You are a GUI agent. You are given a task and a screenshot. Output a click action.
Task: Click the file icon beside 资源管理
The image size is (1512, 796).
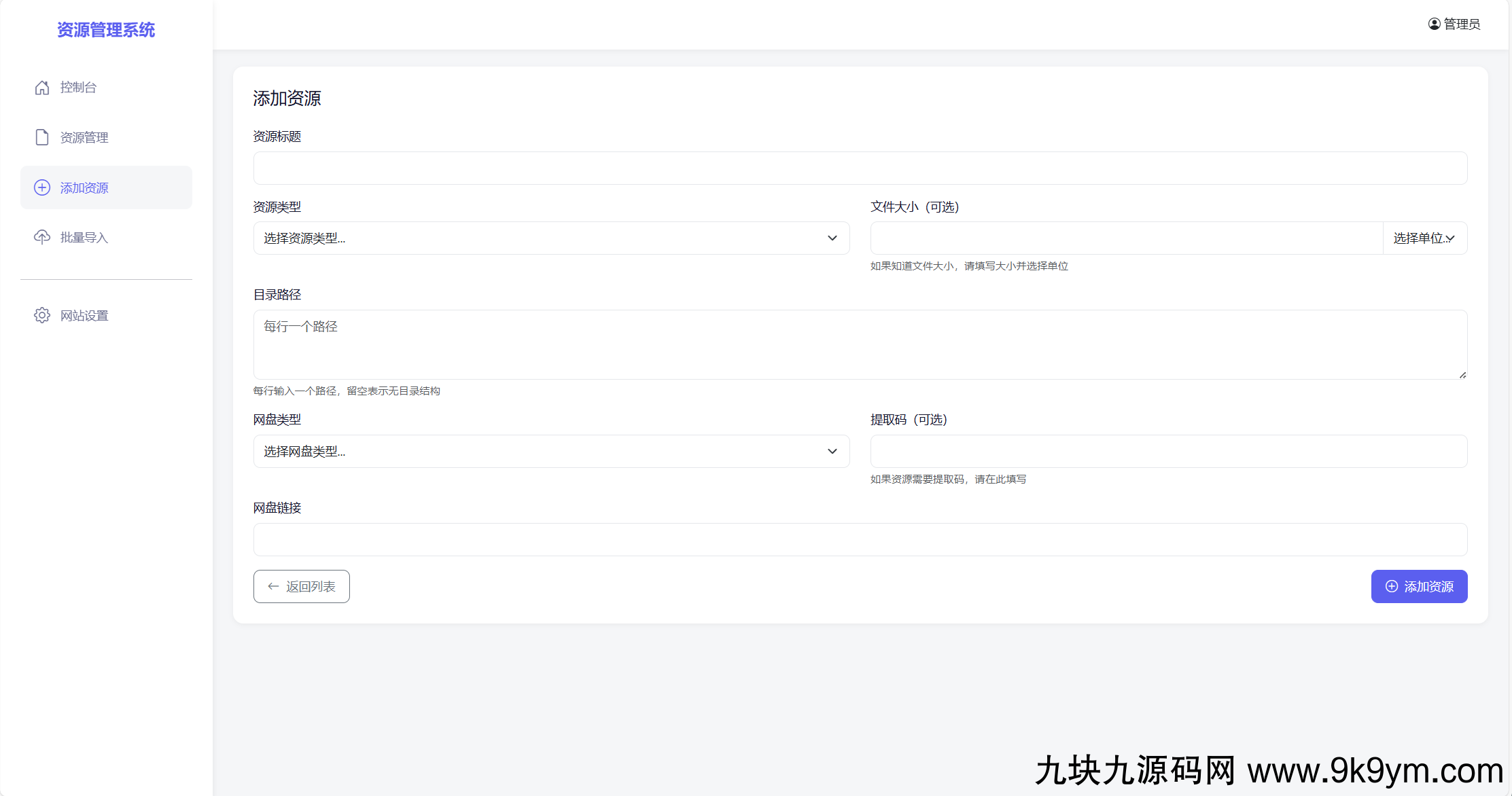[x=42, y=137]
